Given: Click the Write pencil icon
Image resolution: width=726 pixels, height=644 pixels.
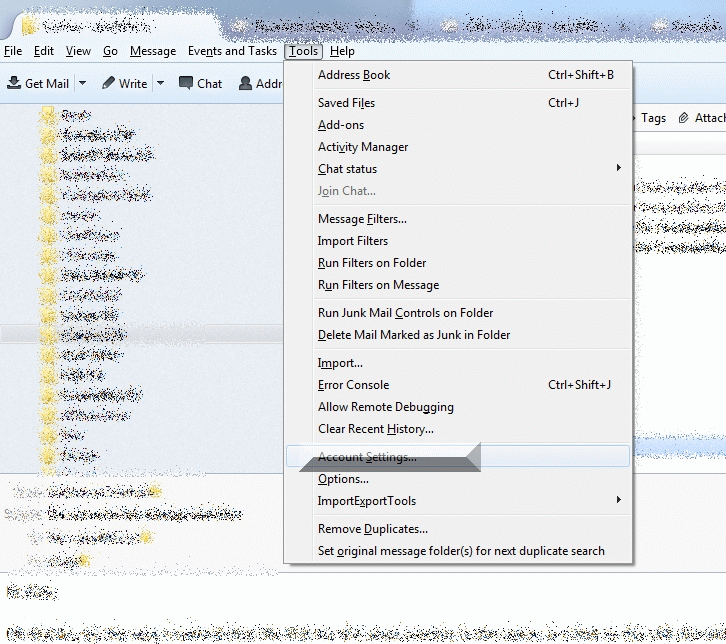Looking at the screenshot, I should coord(108,83).
